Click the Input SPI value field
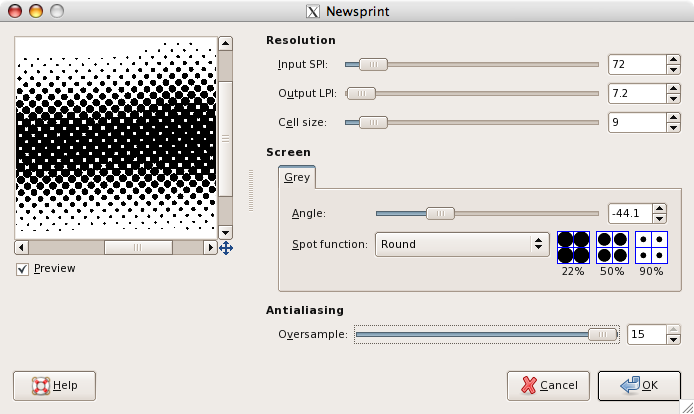The height and width of the screenshot is (414, 694). pyautogui.click(x=637, y=65)
